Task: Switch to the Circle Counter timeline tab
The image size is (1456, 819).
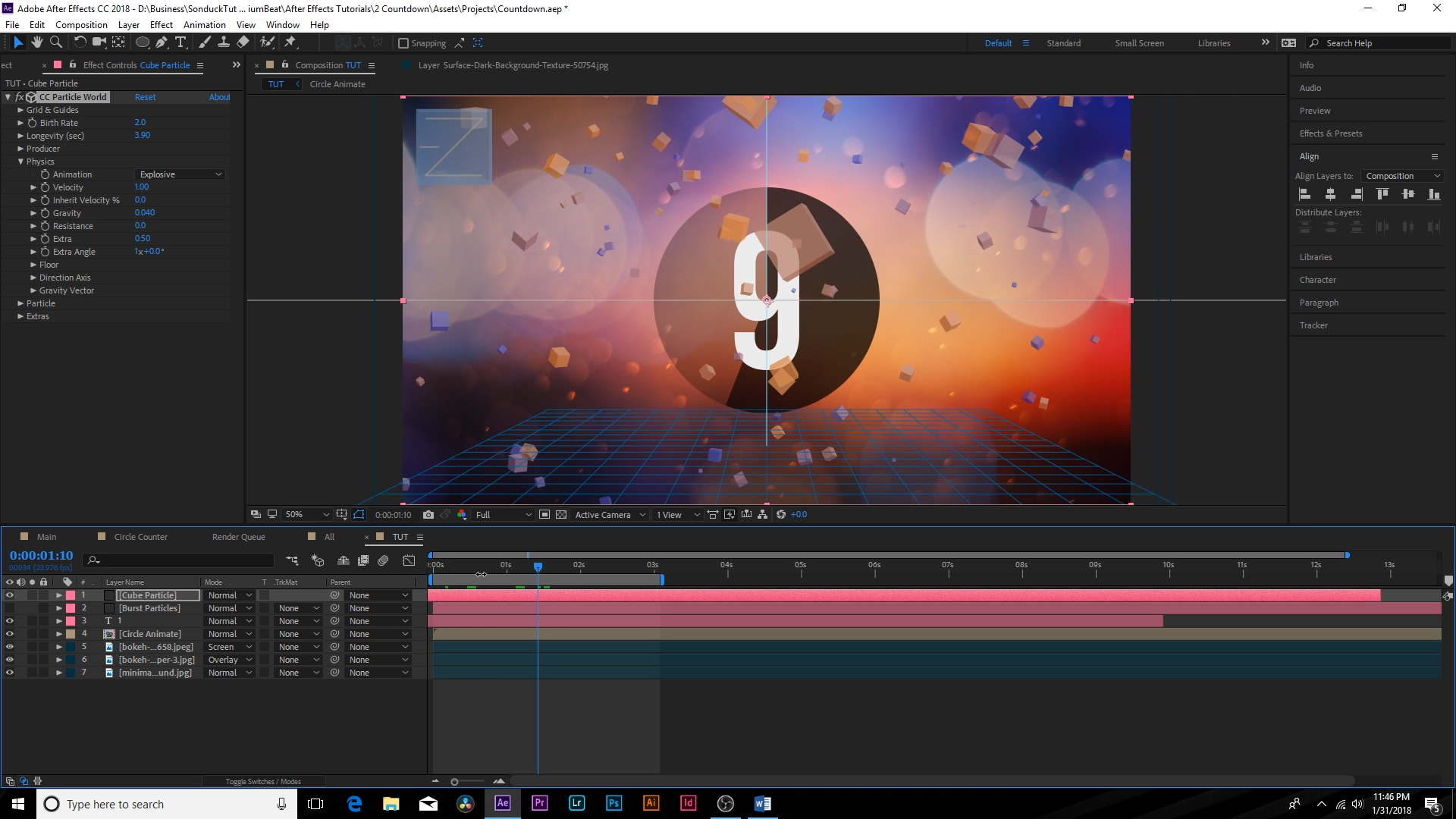Action: pyautogui.click(x=140, y=536)
